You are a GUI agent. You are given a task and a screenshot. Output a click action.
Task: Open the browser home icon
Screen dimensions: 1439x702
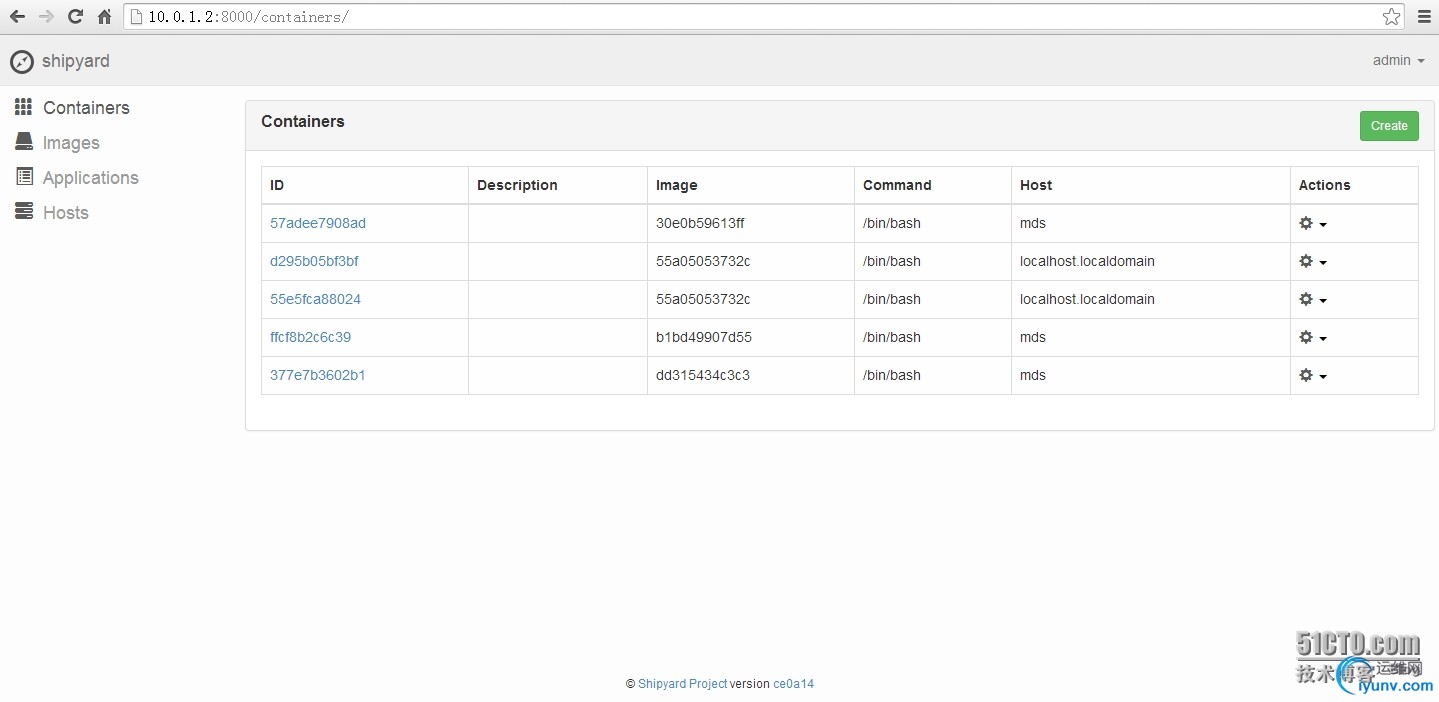pyautogui.click(x=104, y=17)
